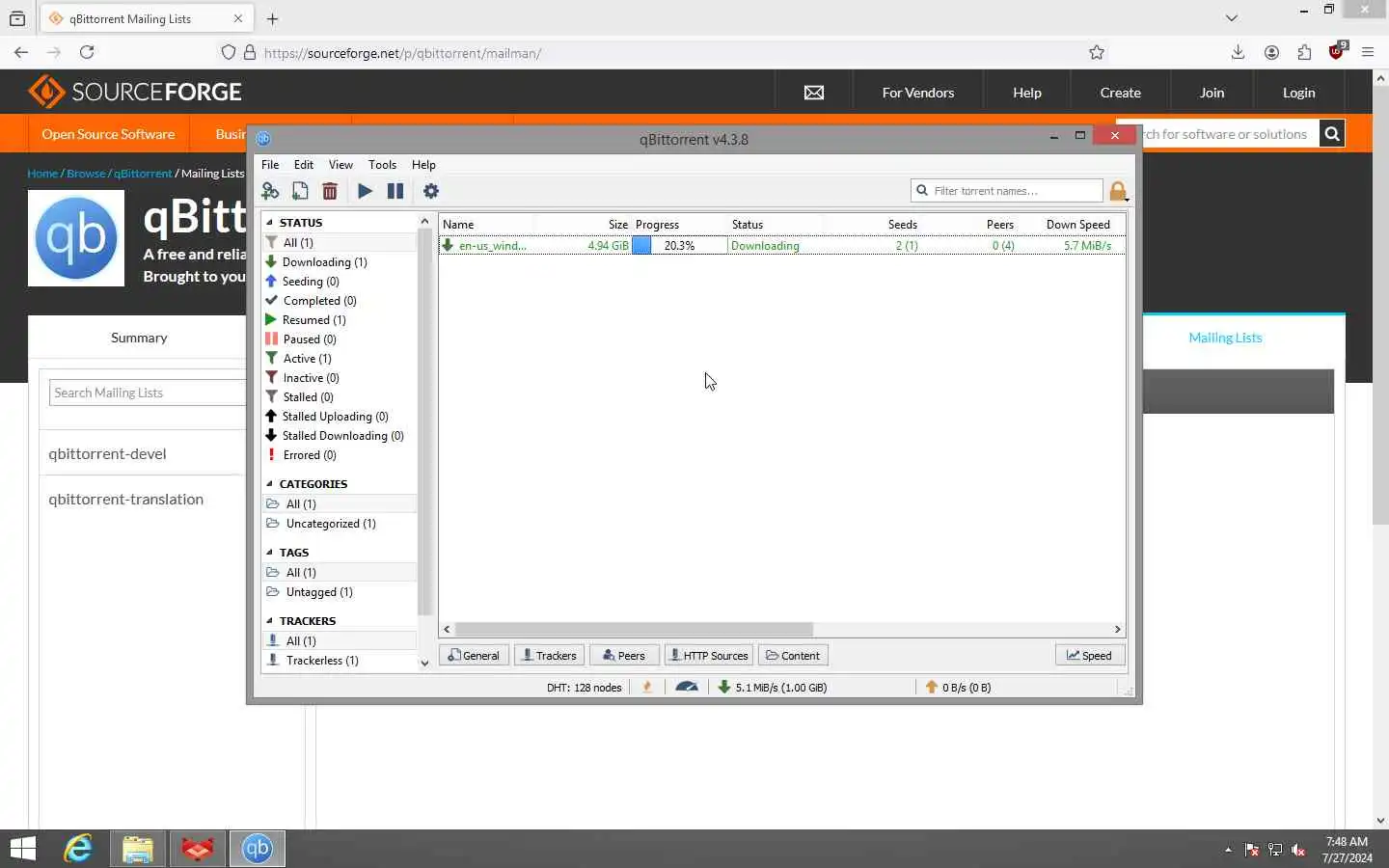Viewport: 1389px width, 868px height.
Task: Select Seeding (0) status filter
Action: click(x=340, y=281)
